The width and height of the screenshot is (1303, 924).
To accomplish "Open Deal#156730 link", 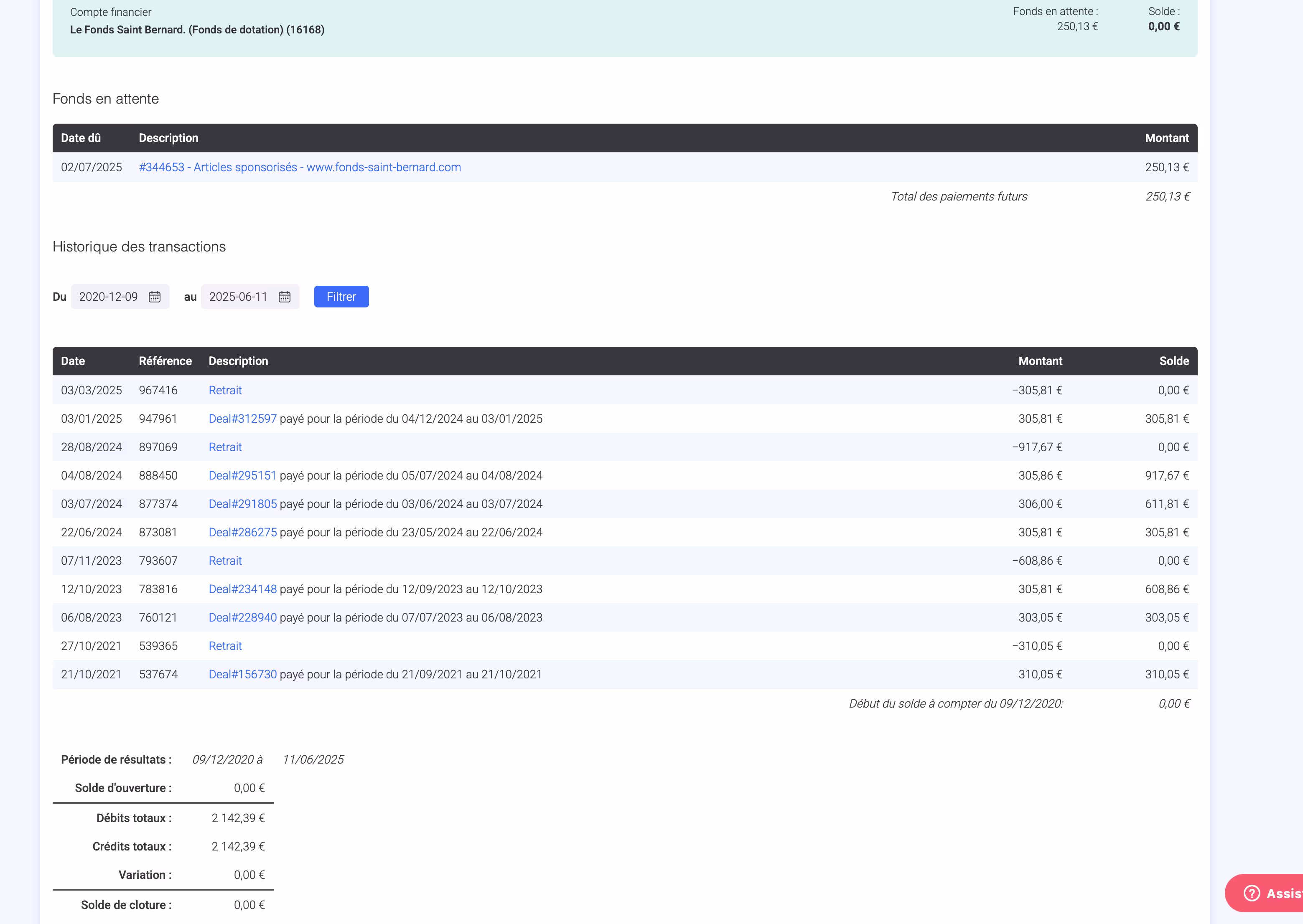I will click(x=242, y=675).
